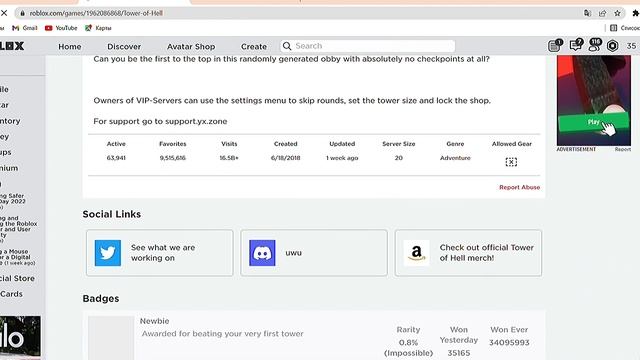
Task: Bookmark this page with the star icon
Action: pos(617,13)
